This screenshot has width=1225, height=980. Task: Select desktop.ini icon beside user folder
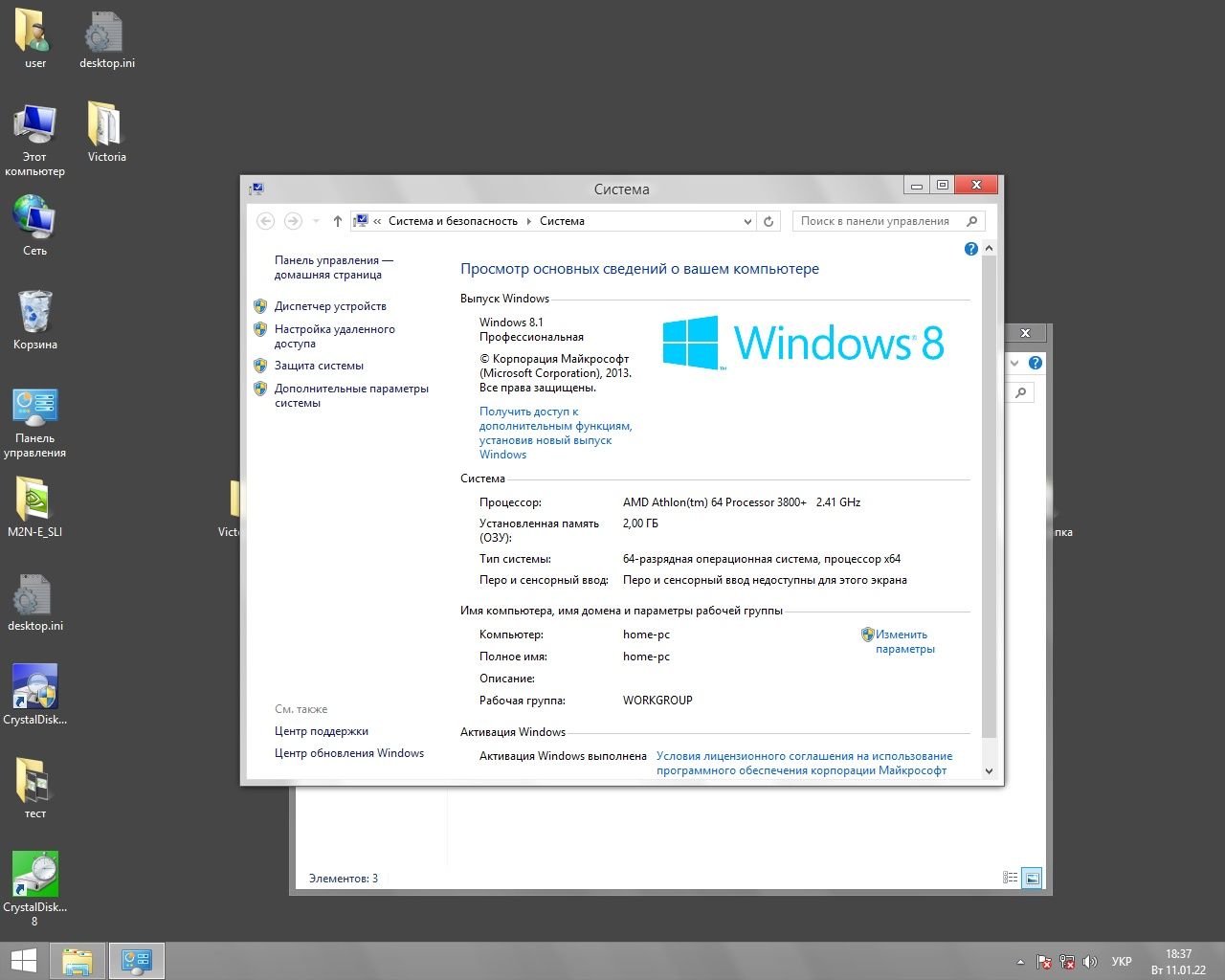106,39
